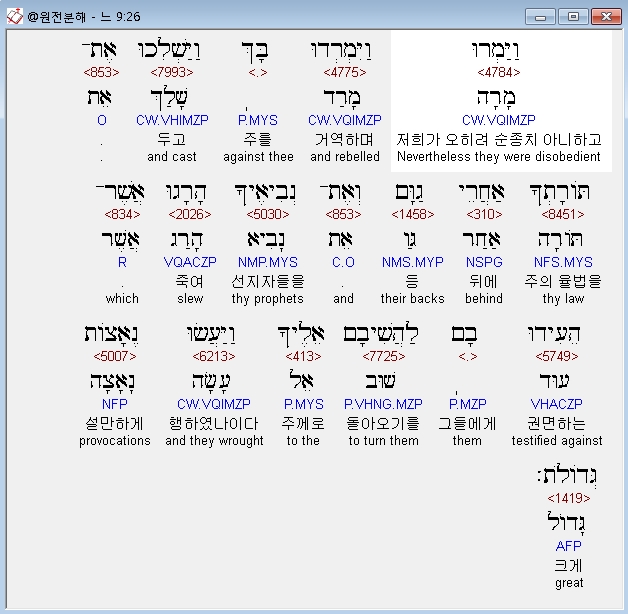Click the gloss 'which'
The width and height of the screenshot is (628, 614).
click(x=122, y=298)
